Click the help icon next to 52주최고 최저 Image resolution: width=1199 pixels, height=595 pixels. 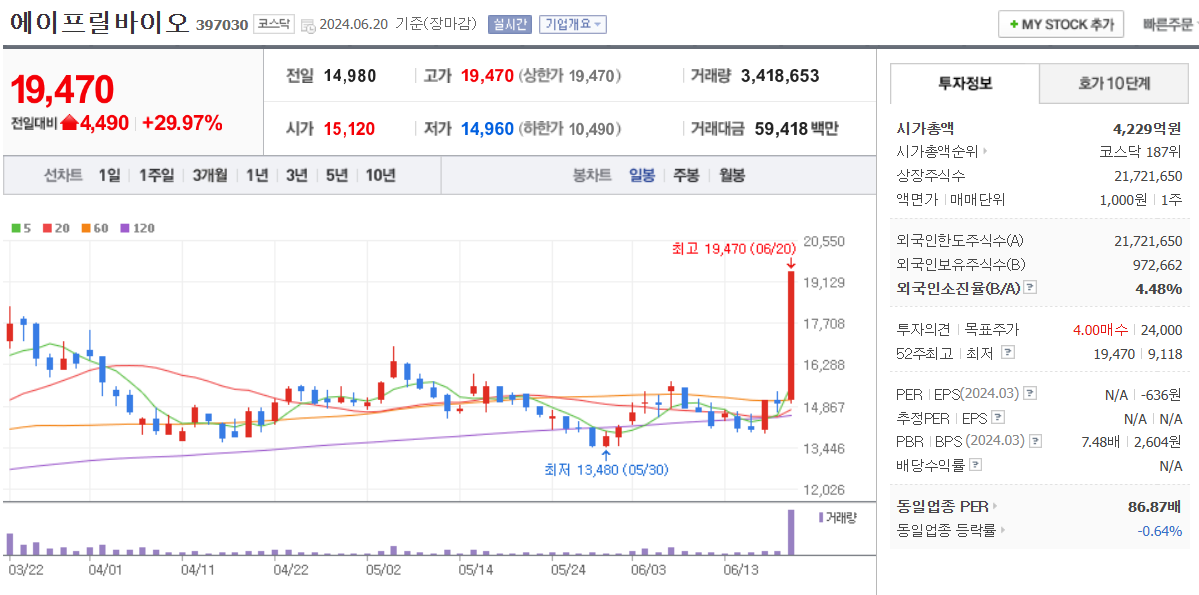click(x=1008, y=353)
